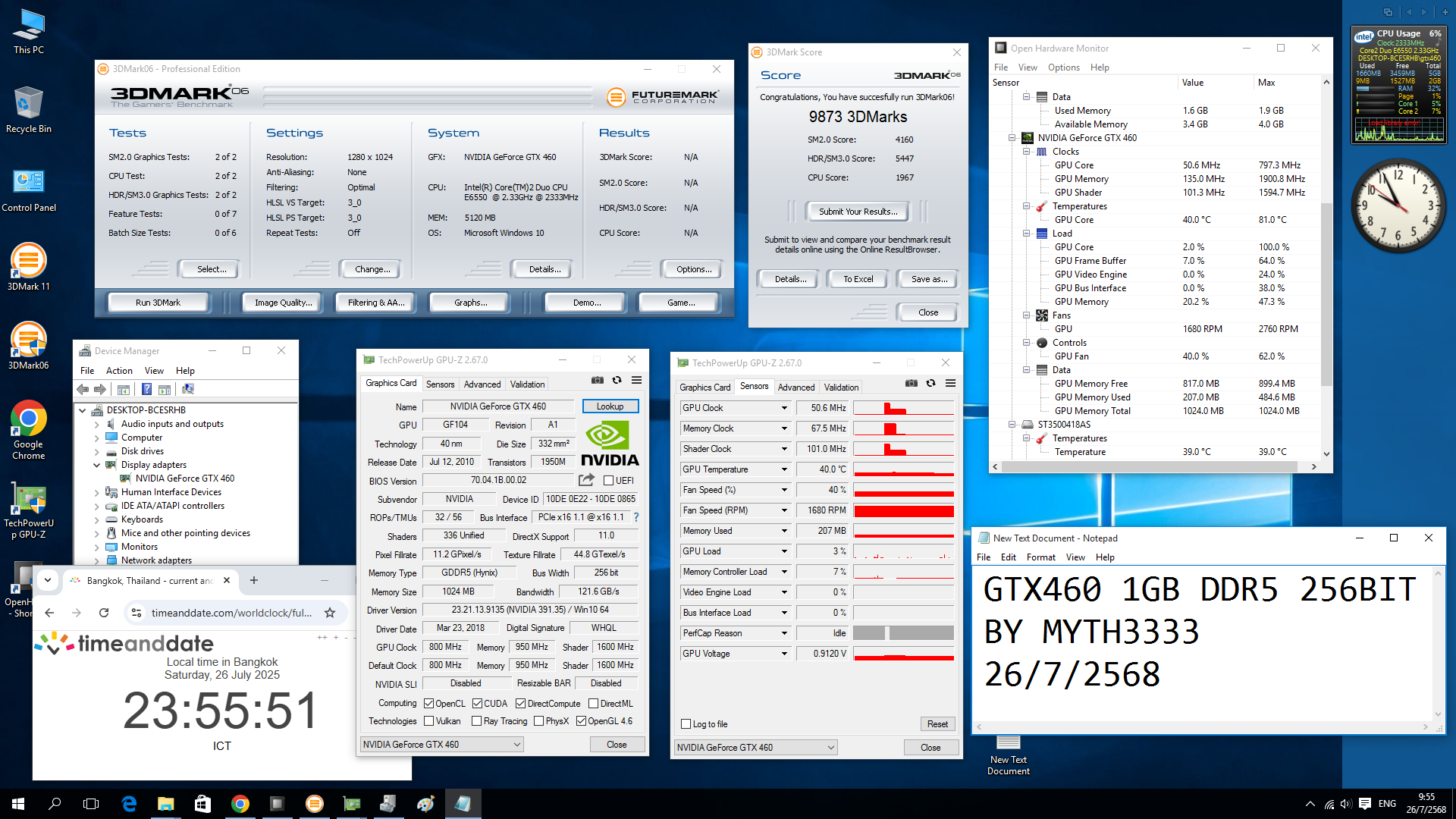This screenshot has height=819, width=1456.
Task: Open Control Panel desktop icon
Action: 29,190
